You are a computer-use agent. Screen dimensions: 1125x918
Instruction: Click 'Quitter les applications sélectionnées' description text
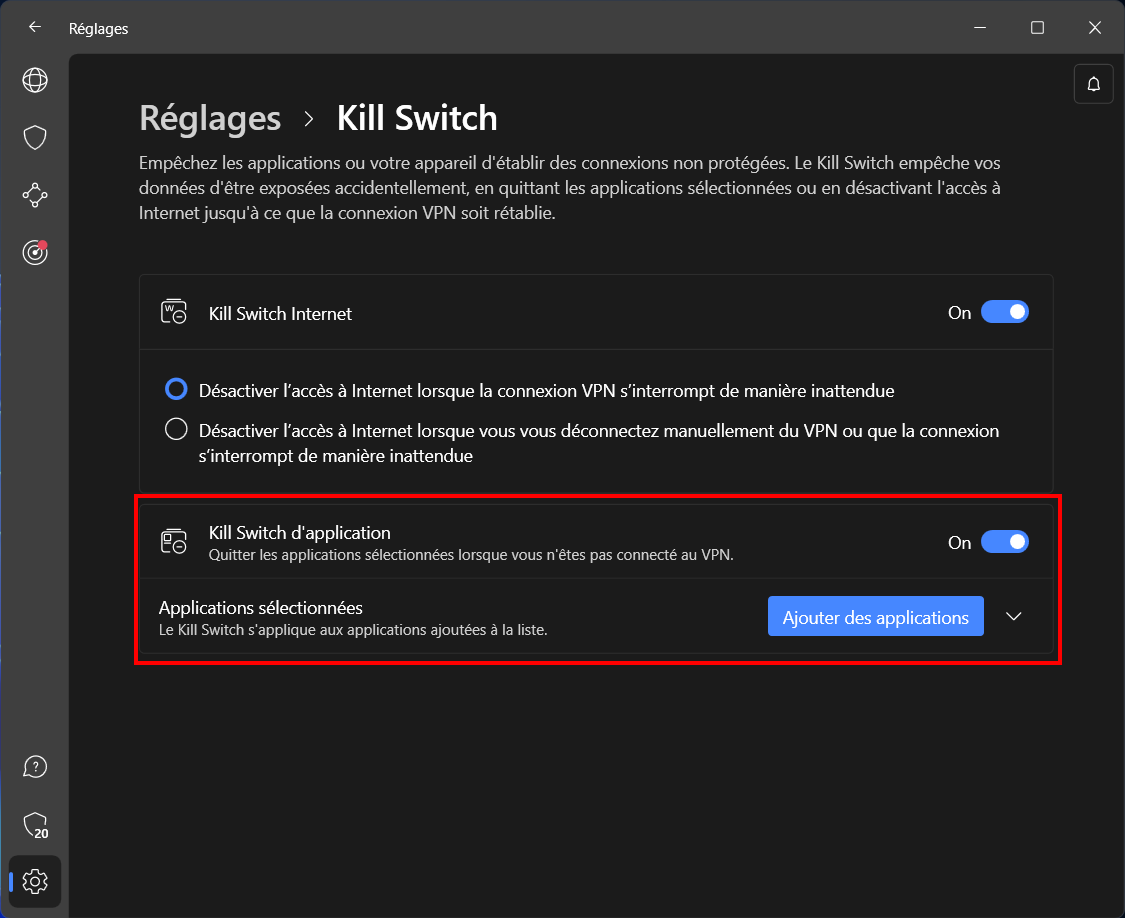(x=471, y=555)
